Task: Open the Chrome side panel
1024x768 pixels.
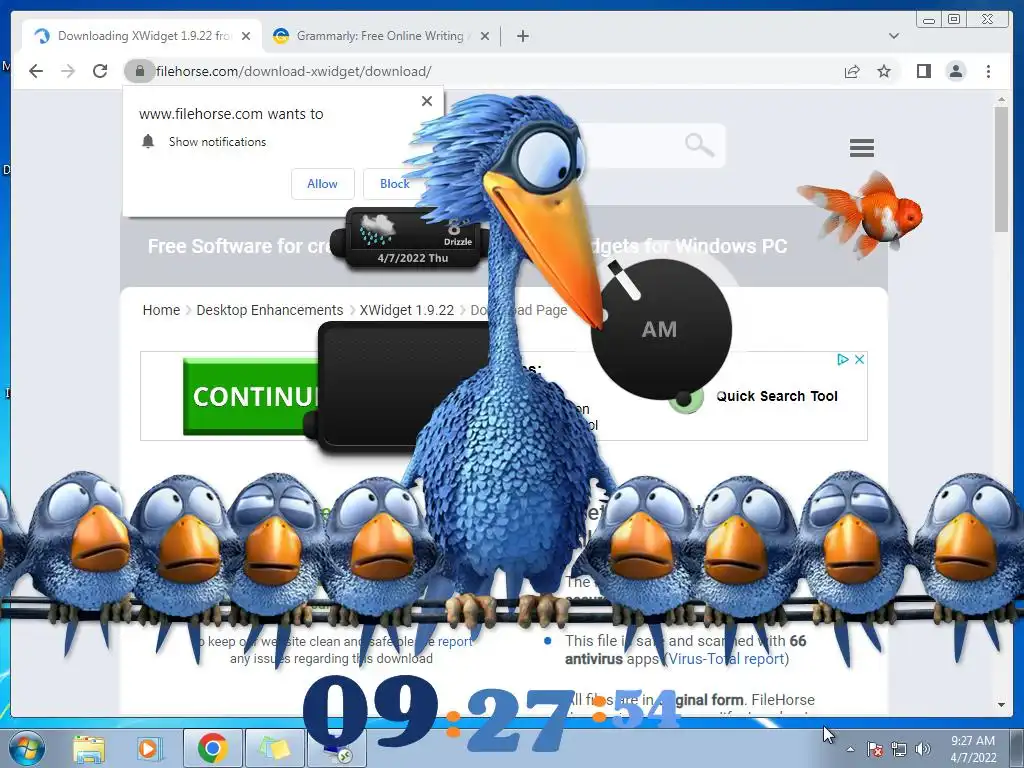Action: 923,71
